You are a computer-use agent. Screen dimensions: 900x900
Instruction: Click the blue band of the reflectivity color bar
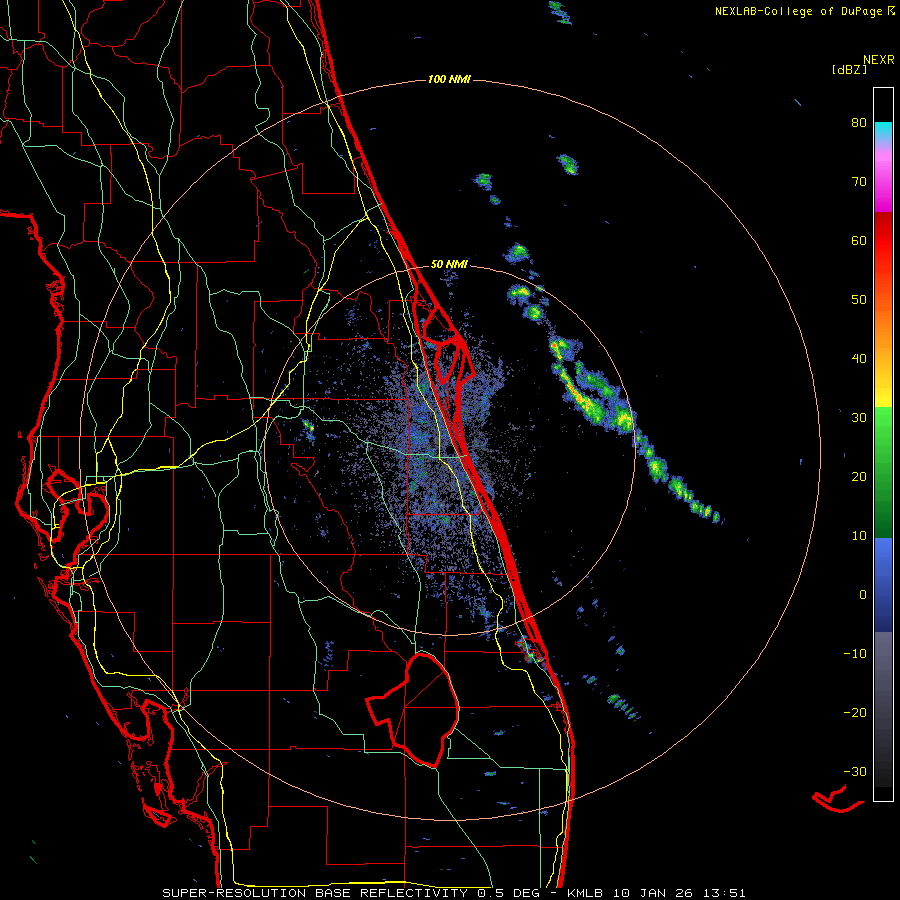tap(883, 584)
